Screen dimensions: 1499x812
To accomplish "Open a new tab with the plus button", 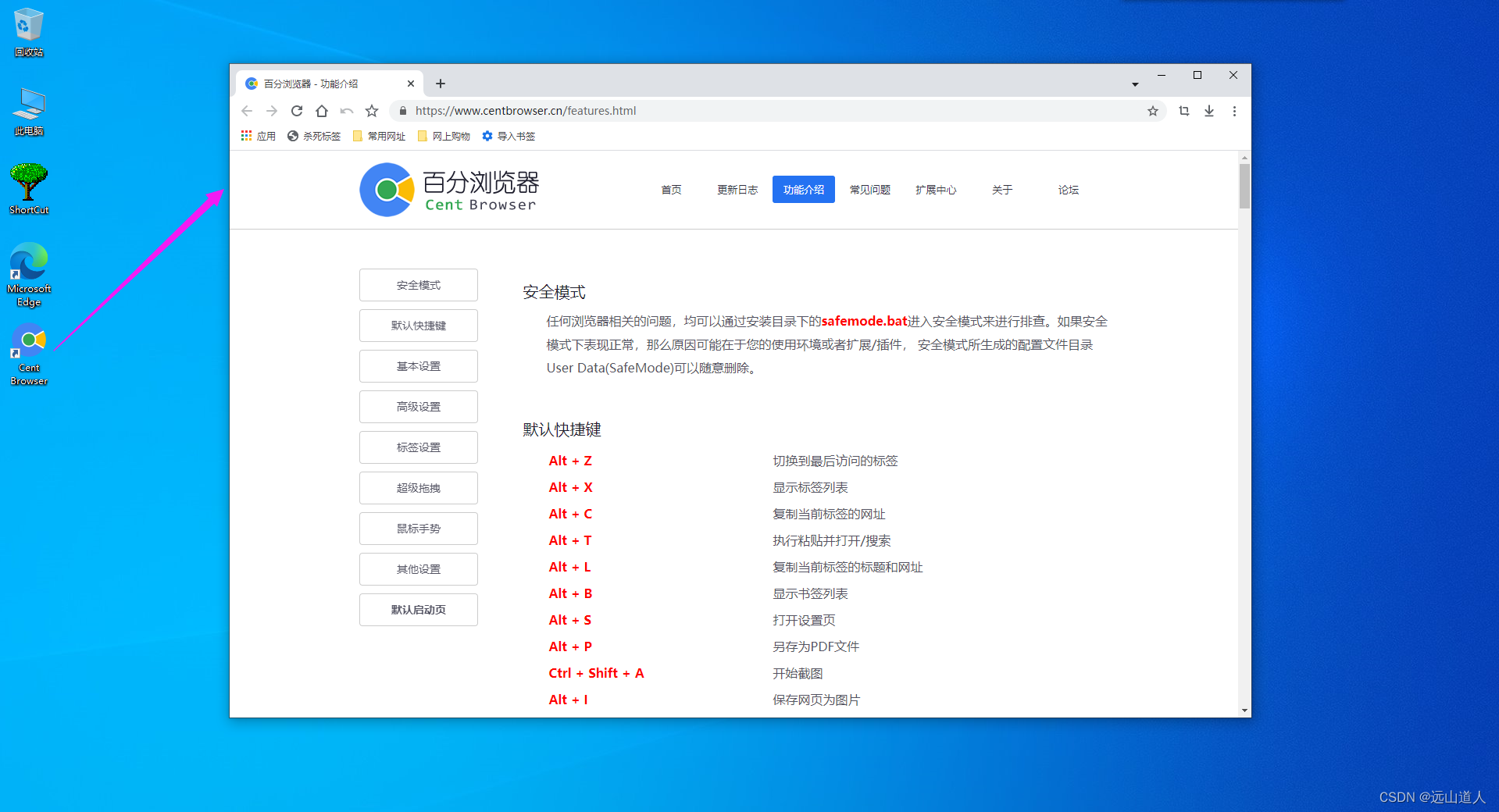I will click(441, 84).
